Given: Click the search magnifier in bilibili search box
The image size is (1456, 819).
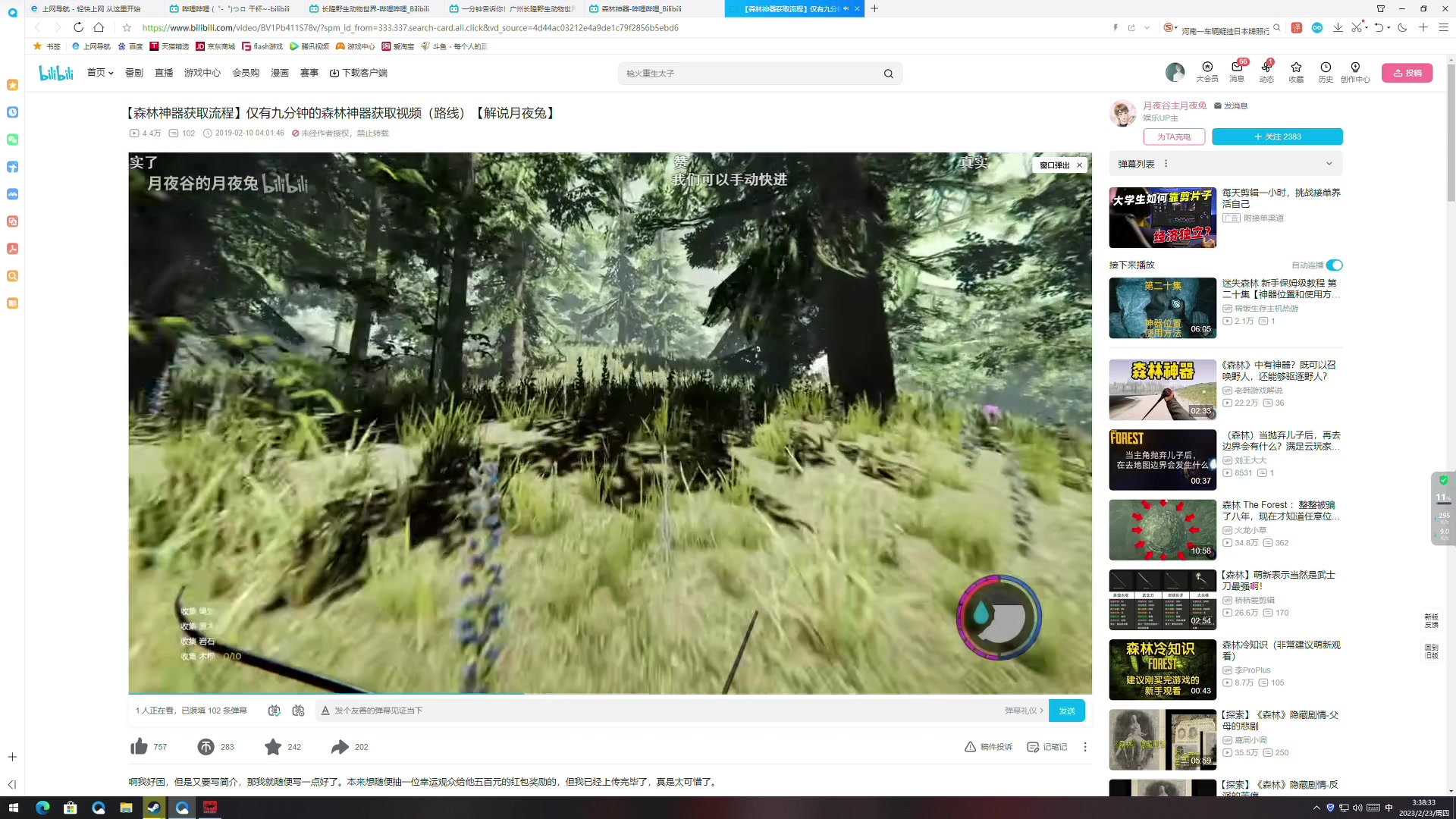Looking at the screenshot, I should point(888,74).
